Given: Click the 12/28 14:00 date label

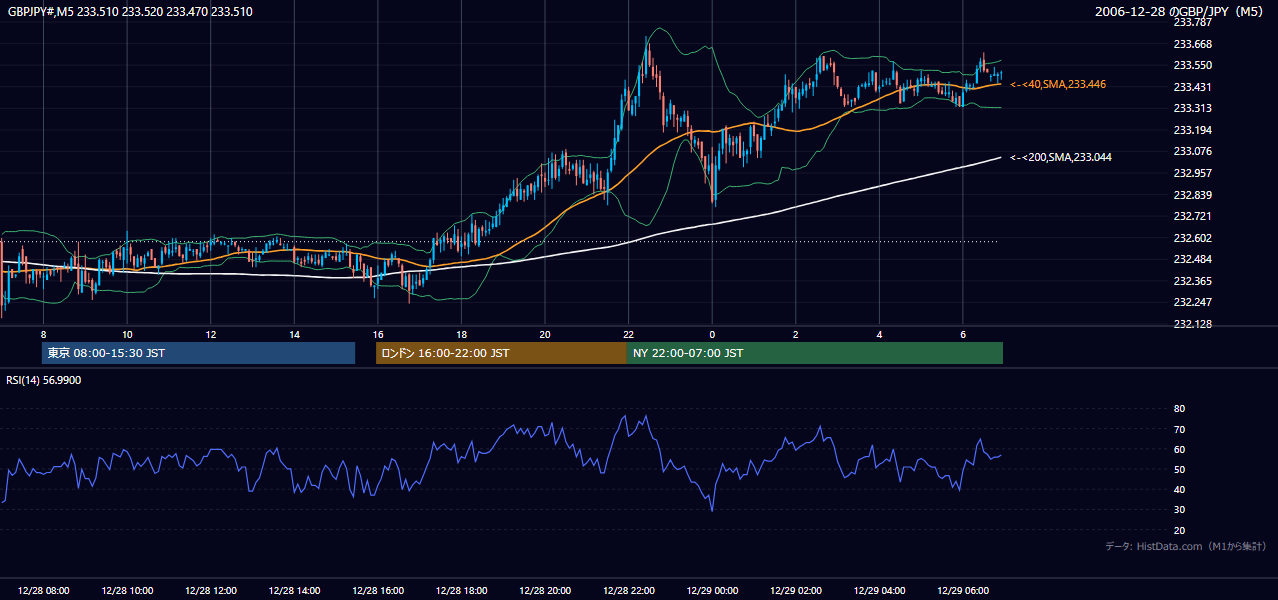Looking at the screenshot, I should [294, 591].
